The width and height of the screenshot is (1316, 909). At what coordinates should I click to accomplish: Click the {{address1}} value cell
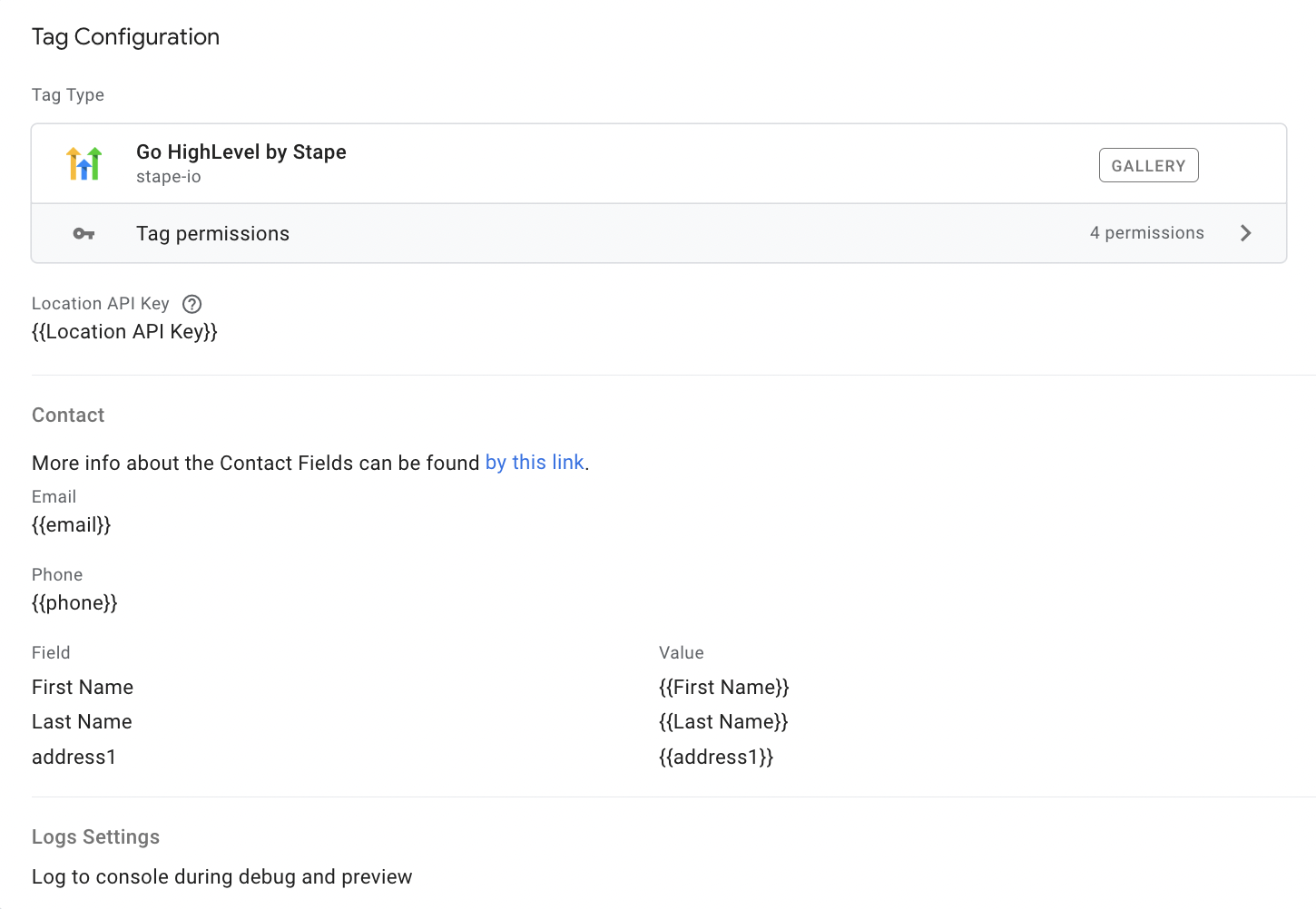(715, 757)
